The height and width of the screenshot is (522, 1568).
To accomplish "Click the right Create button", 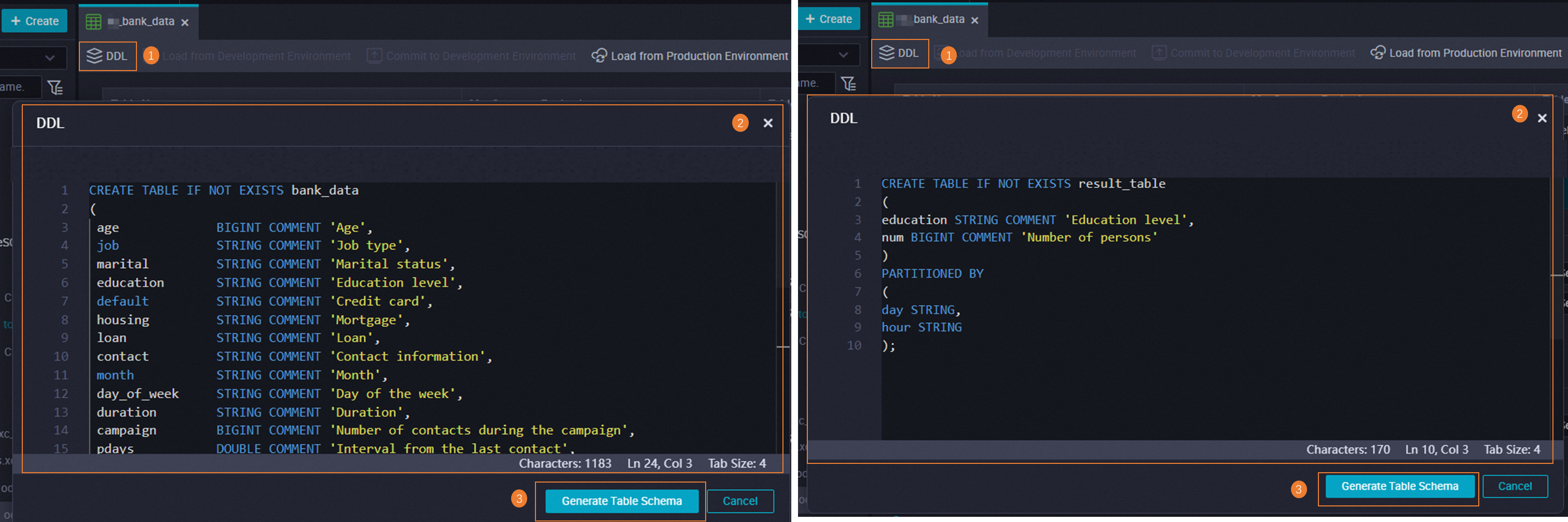I will 829,19.
